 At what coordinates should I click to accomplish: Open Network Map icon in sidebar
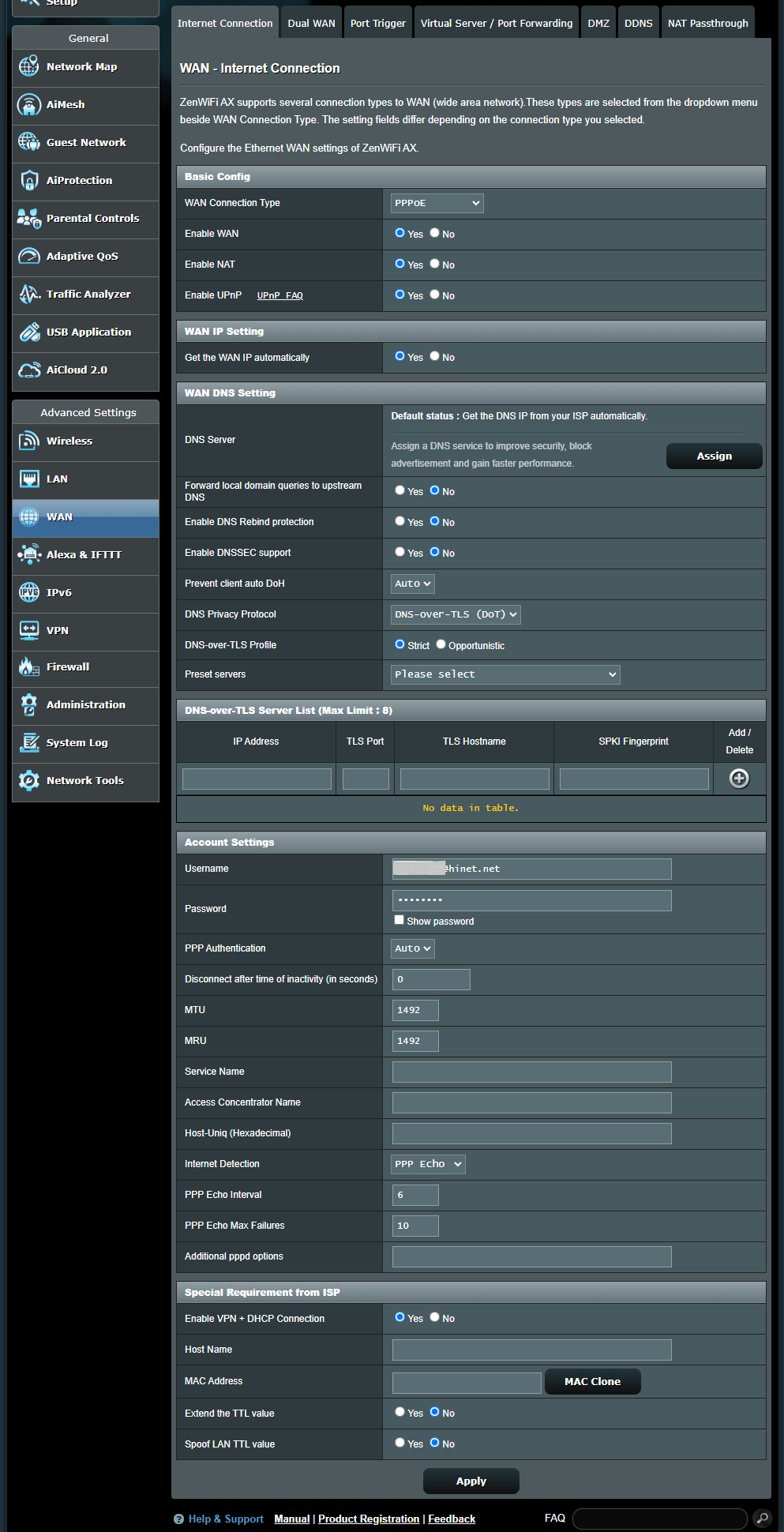click(x=29, y=66)
